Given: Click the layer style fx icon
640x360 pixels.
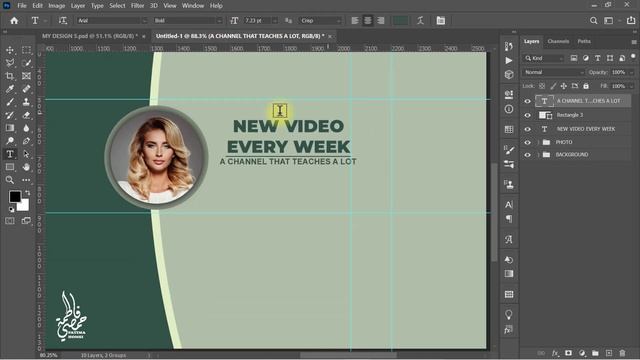Looking at the screenshot, I should pyautogui.click(x=555, y=353).
